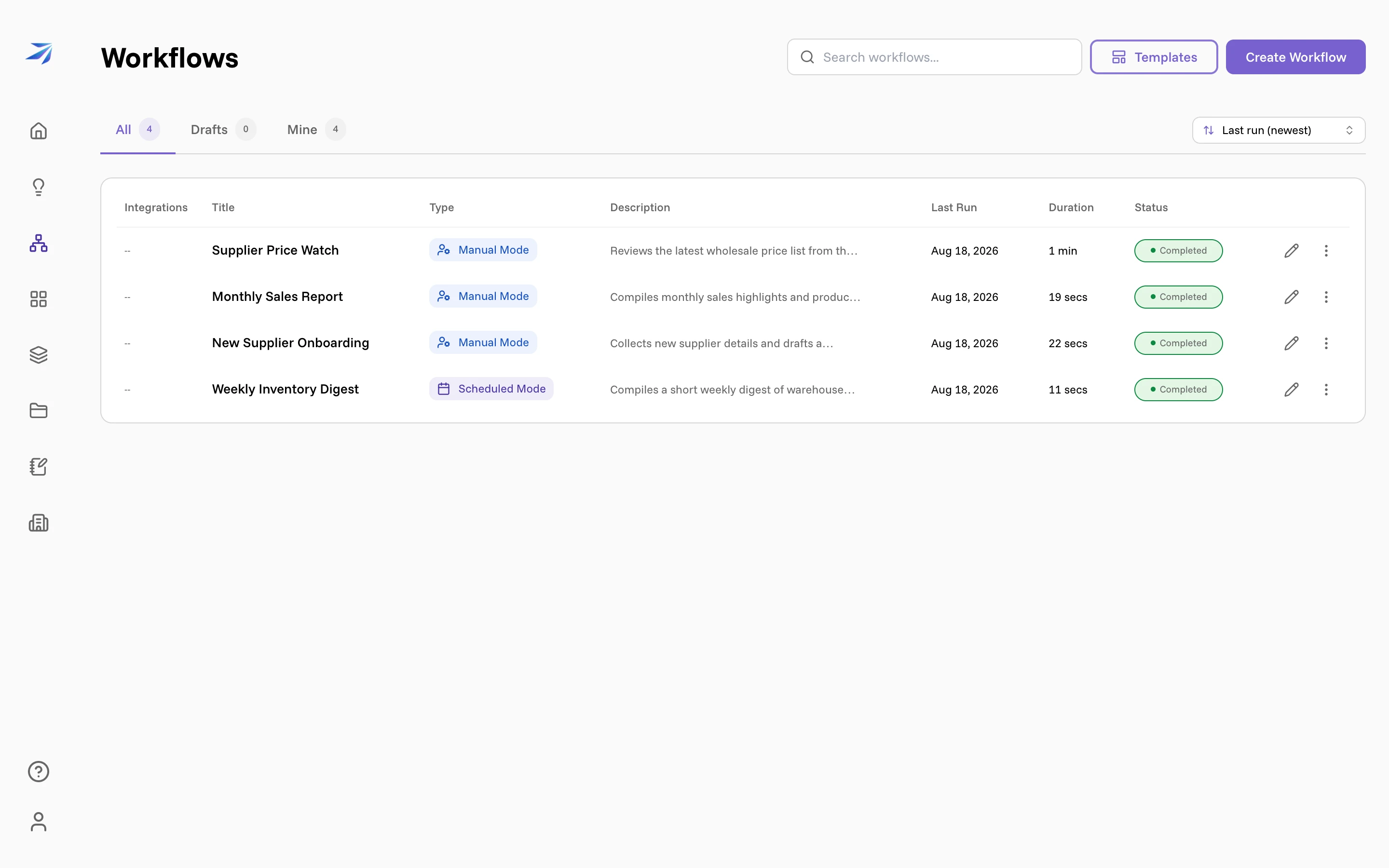
Task: Open the Monthly Sales Report workflow
Action: click(x=277, y=297)
